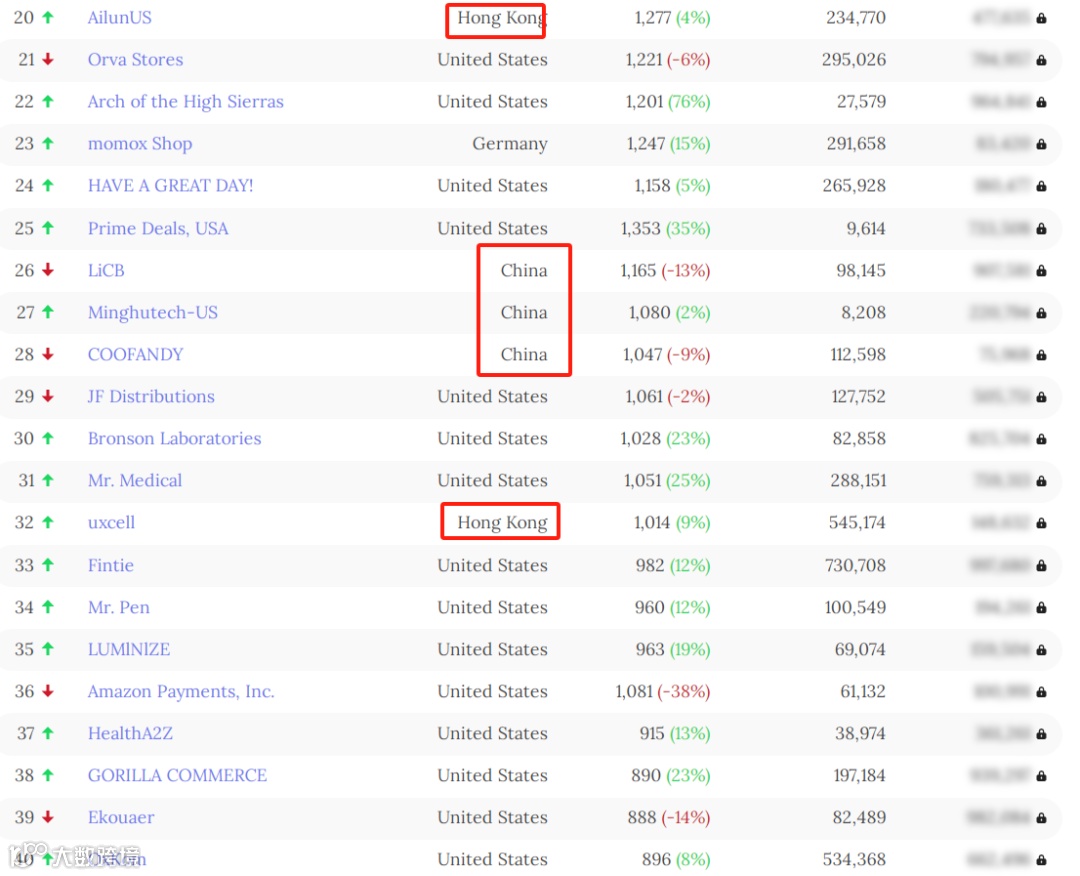Click the lock icon in Minghutech-US row
Image resolution: width=1080 pixels, height=876 pixels.
coord(1041,313)
